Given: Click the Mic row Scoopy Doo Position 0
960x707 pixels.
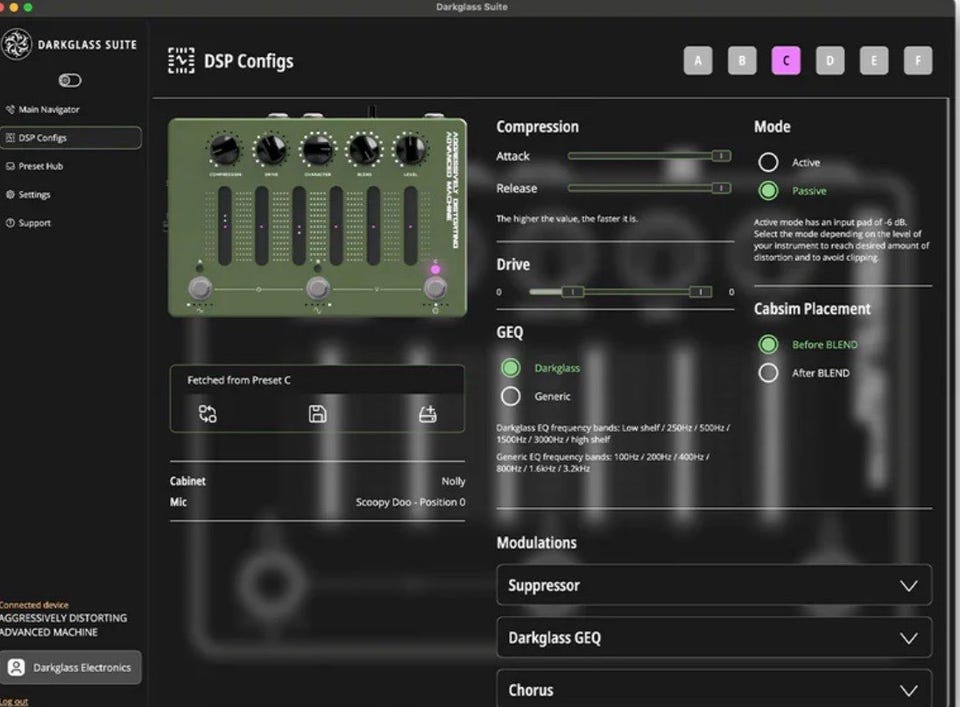Looking at the screenshot, I should 317,502.
